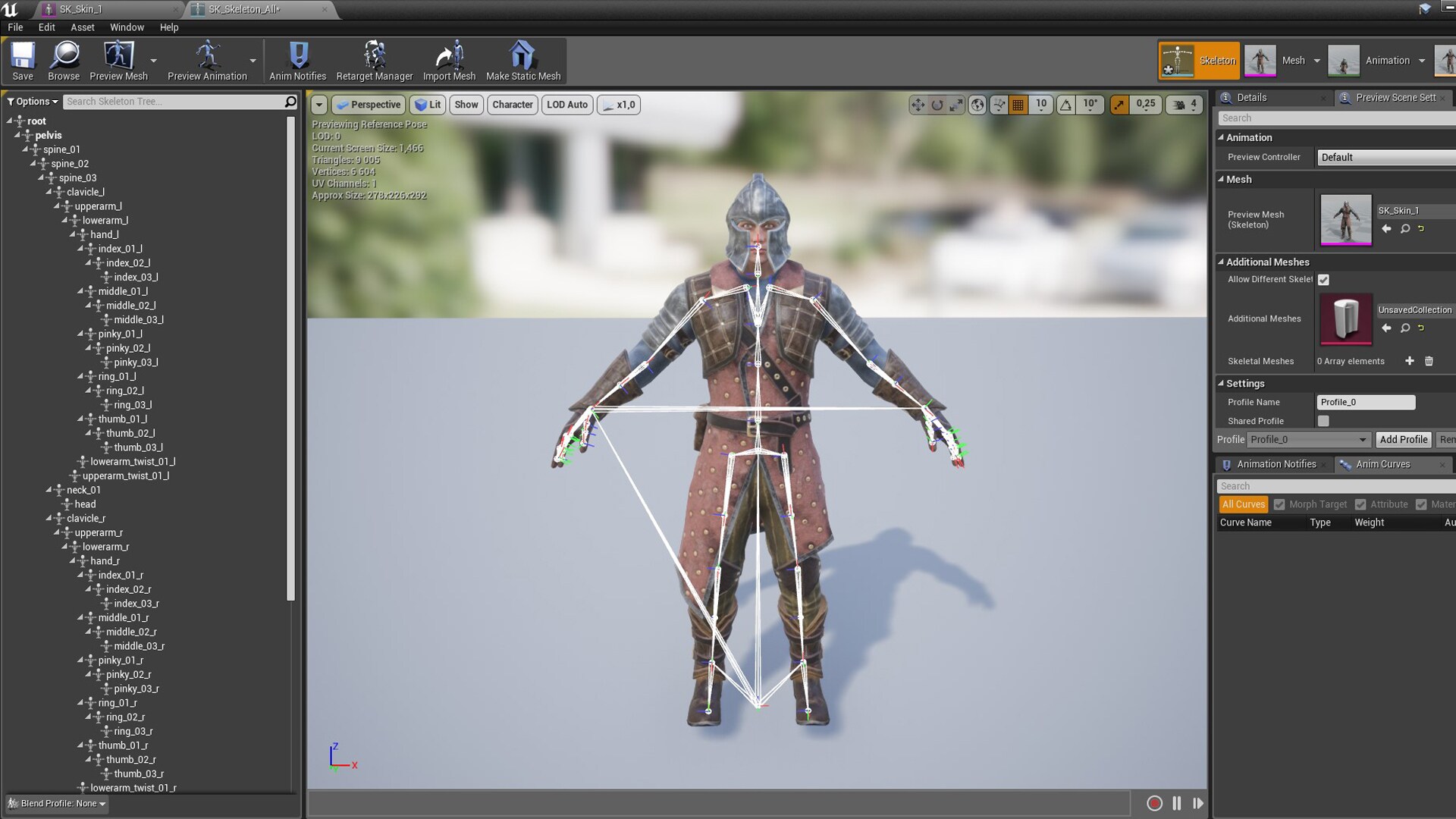Select Make Static Mesh

pos(522,60)
